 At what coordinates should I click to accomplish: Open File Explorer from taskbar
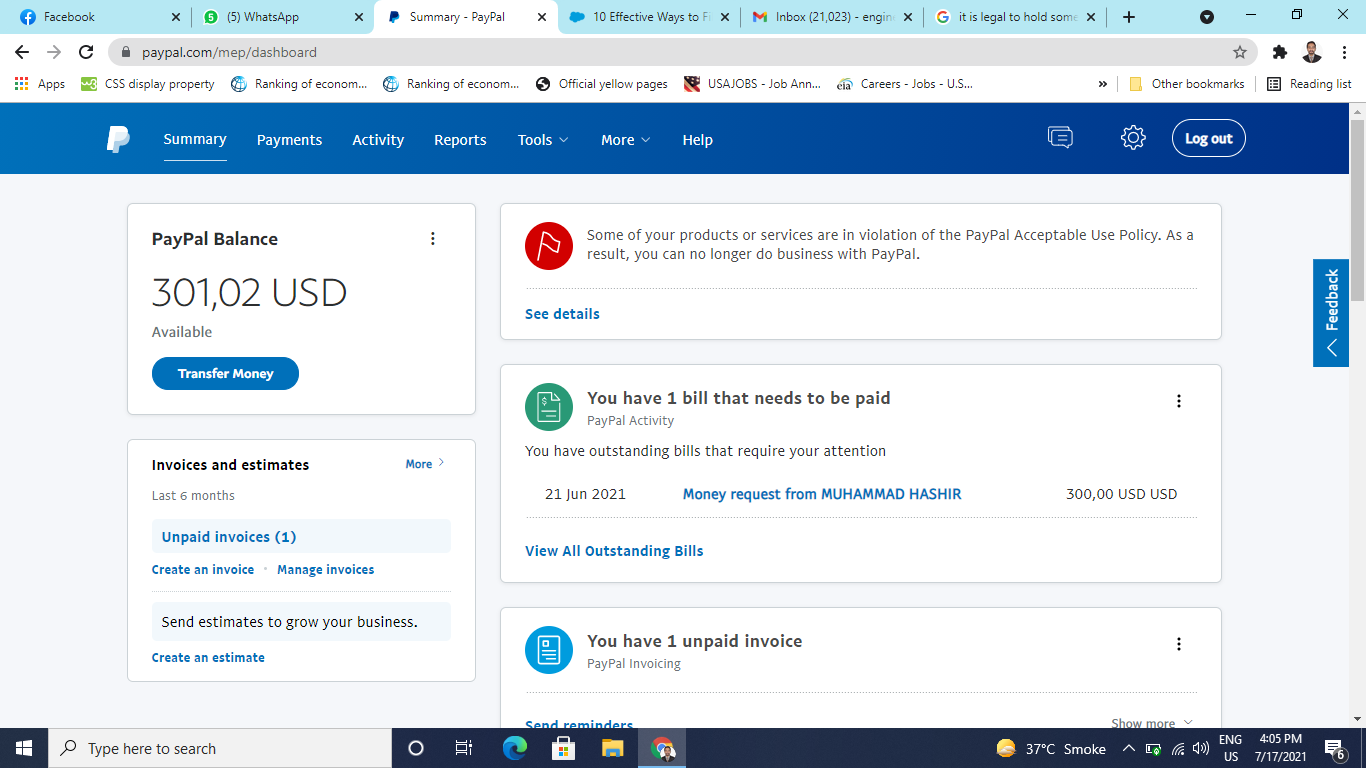(x=612, y=748)
